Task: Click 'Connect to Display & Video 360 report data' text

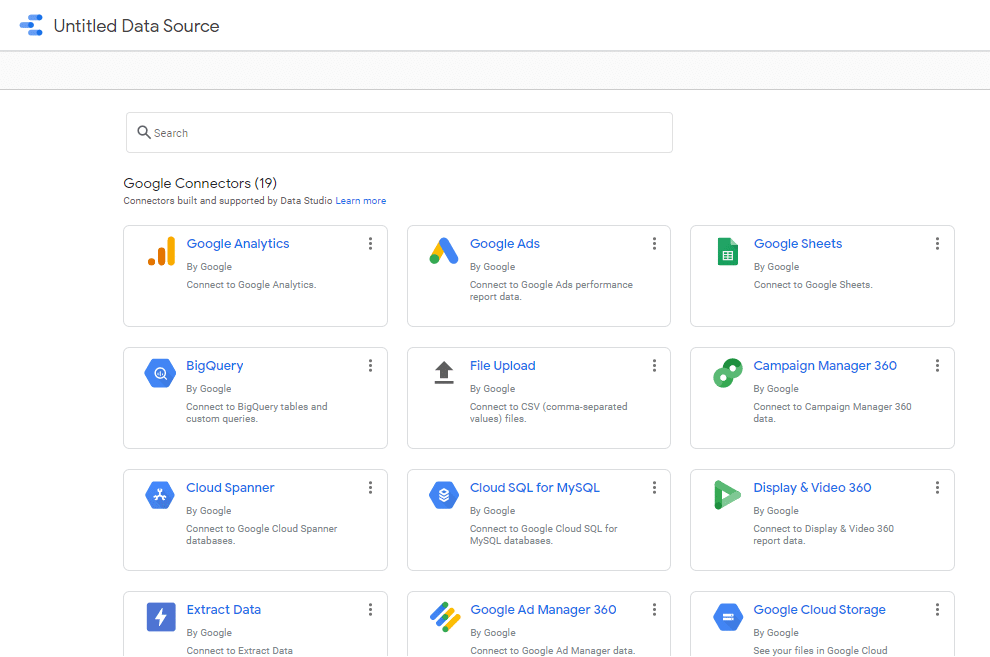Action: 823,535
